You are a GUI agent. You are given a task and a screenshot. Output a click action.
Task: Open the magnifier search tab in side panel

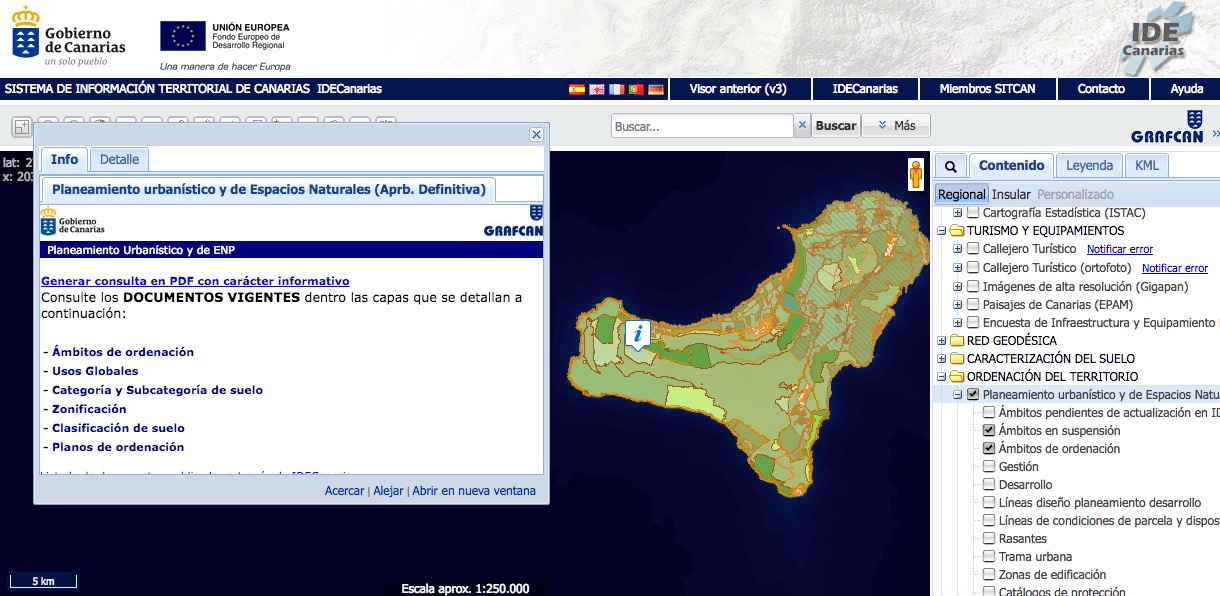(950, 166)
